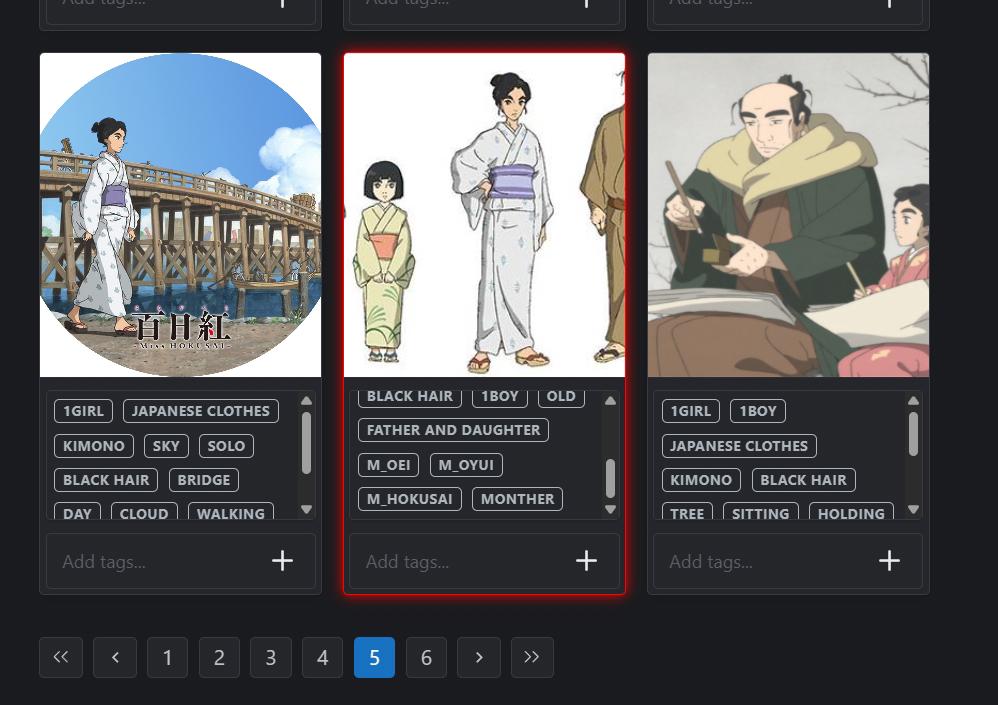Click WALKING tag
The width and height of the screenshot is (998, 705).
tap(230, 512)
